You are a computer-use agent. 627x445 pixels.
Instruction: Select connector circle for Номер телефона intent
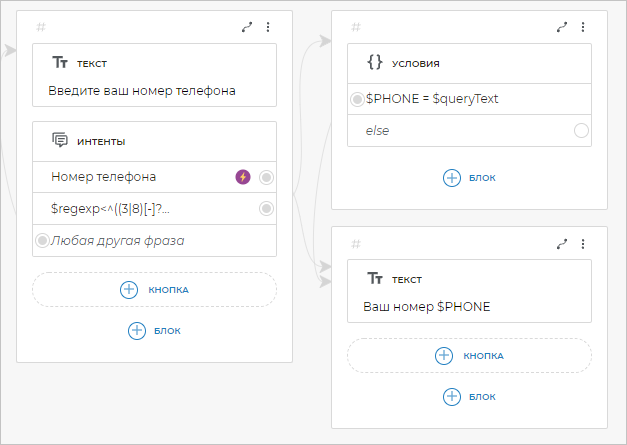[x=266, y=177]
